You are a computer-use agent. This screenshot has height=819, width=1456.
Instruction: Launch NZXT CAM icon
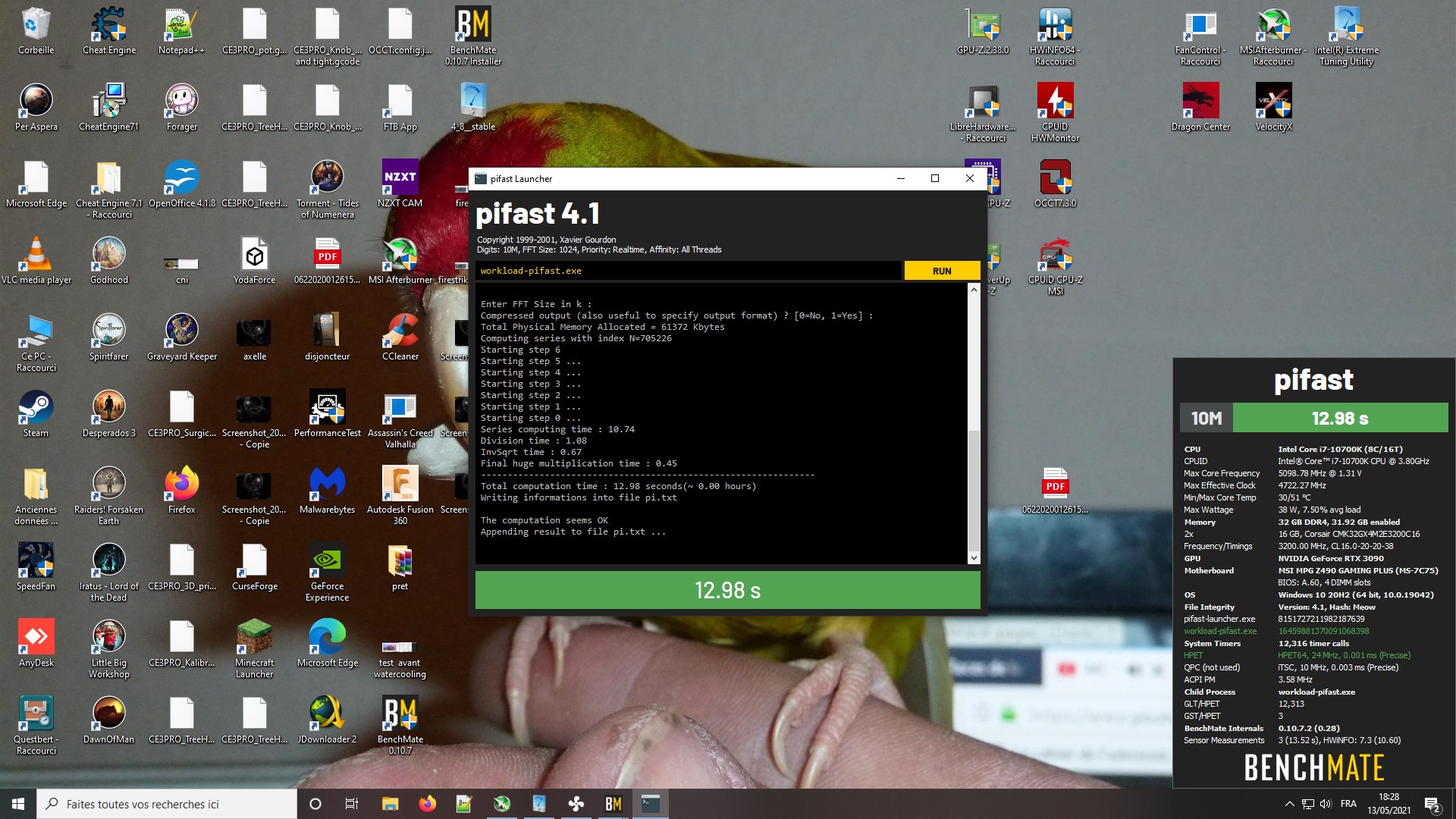400,184
